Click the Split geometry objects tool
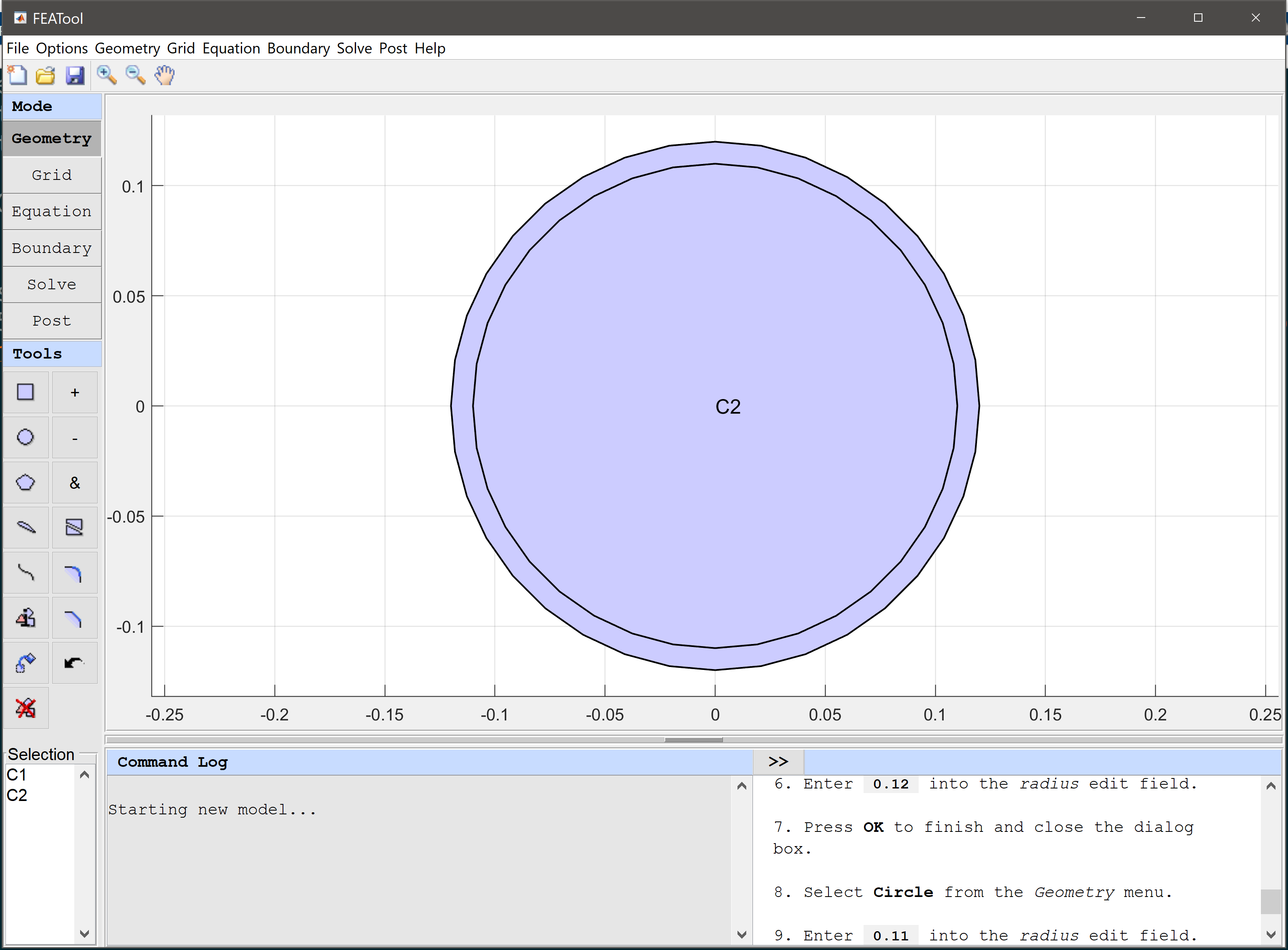Screen dimensions: 1288x950 (x=75, y=527)
